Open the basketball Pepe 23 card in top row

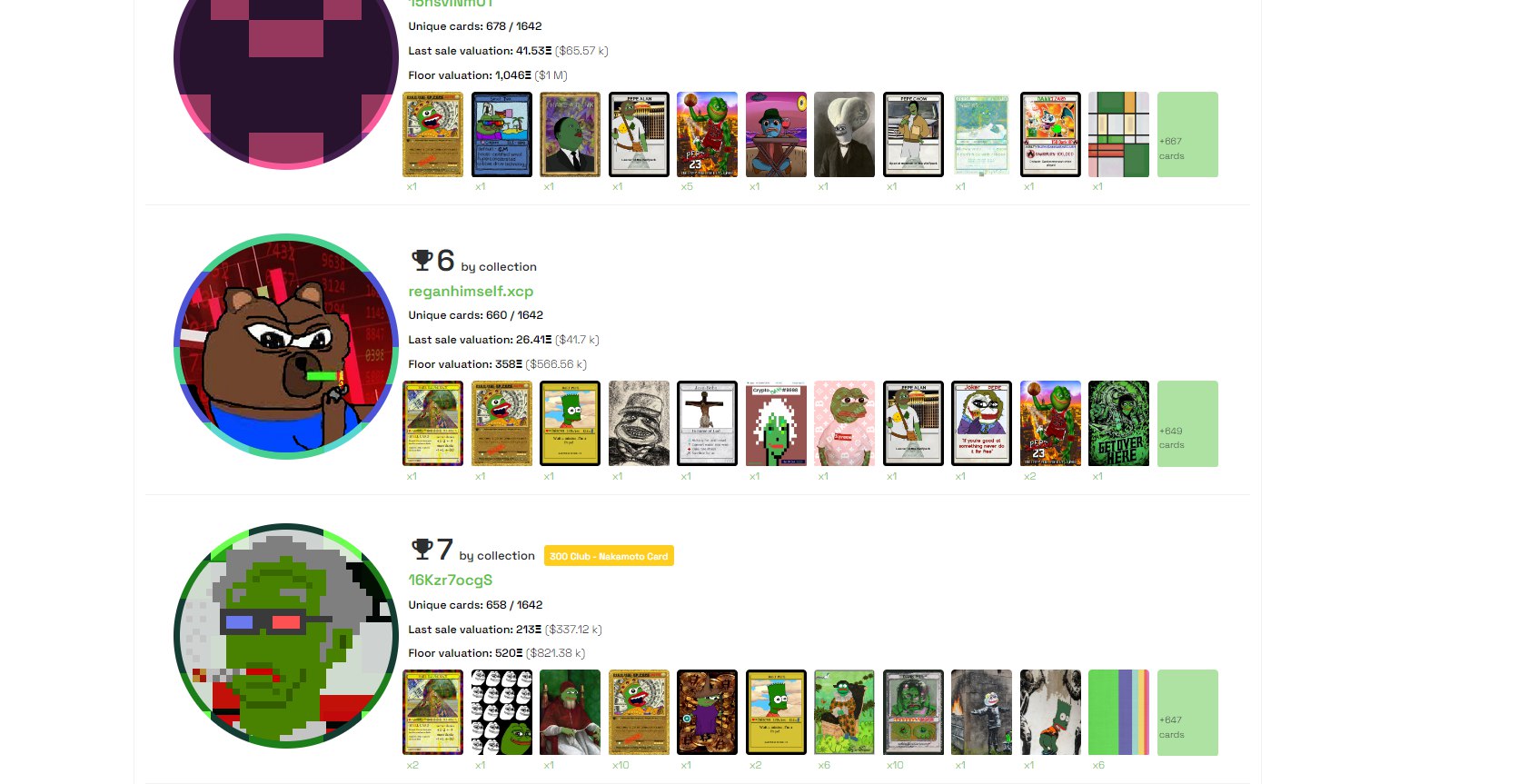(707, 134)
